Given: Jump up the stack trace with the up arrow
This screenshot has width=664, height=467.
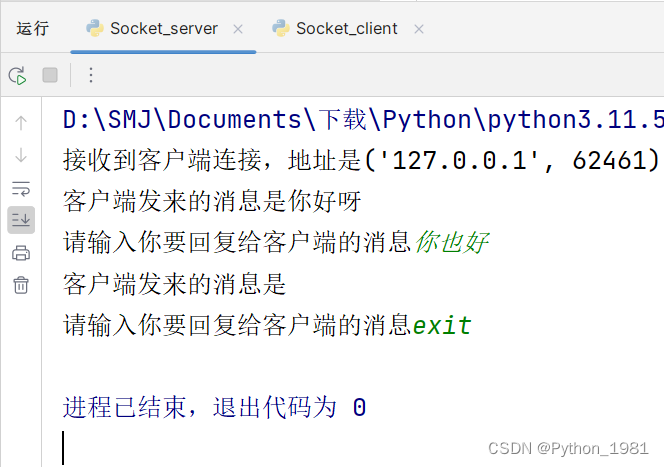Looking at the screenshot, I should [x=21, y=123].
